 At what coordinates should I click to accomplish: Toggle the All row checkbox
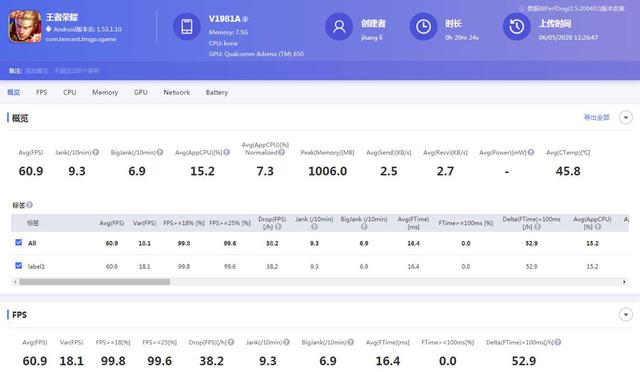18,243
